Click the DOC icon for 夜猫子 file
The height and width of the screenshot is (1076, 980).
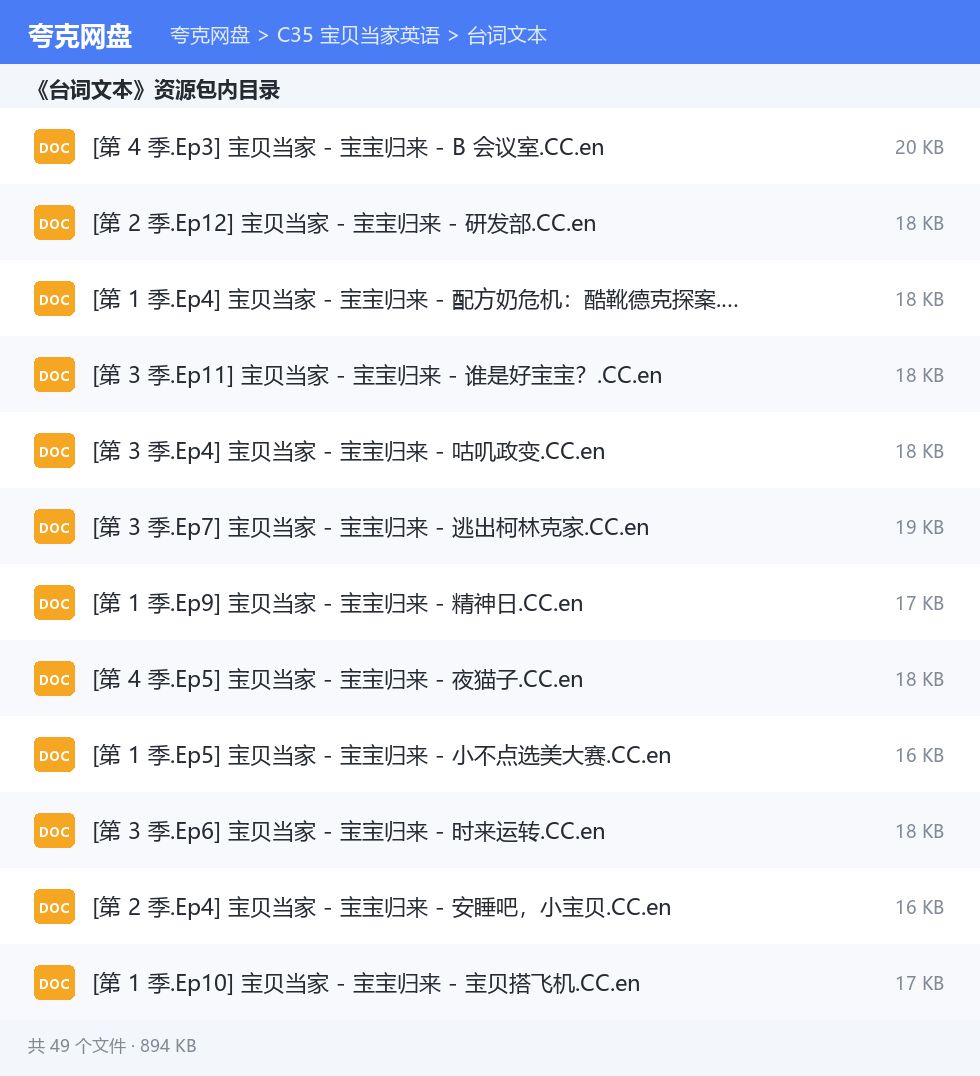click(54, 679)
